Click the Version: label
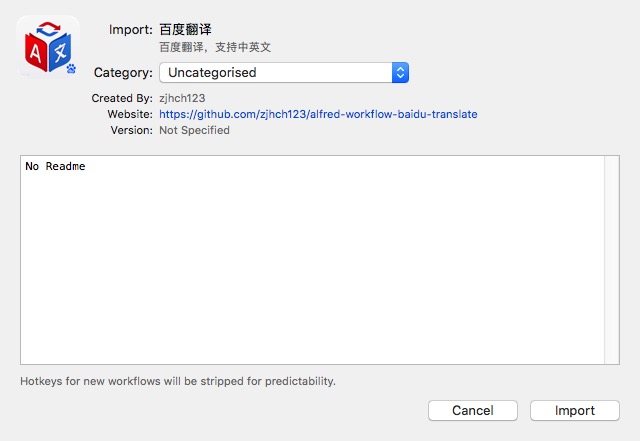Screen dimensions: 640x441 pyautogui.click(x=131, y=130)
